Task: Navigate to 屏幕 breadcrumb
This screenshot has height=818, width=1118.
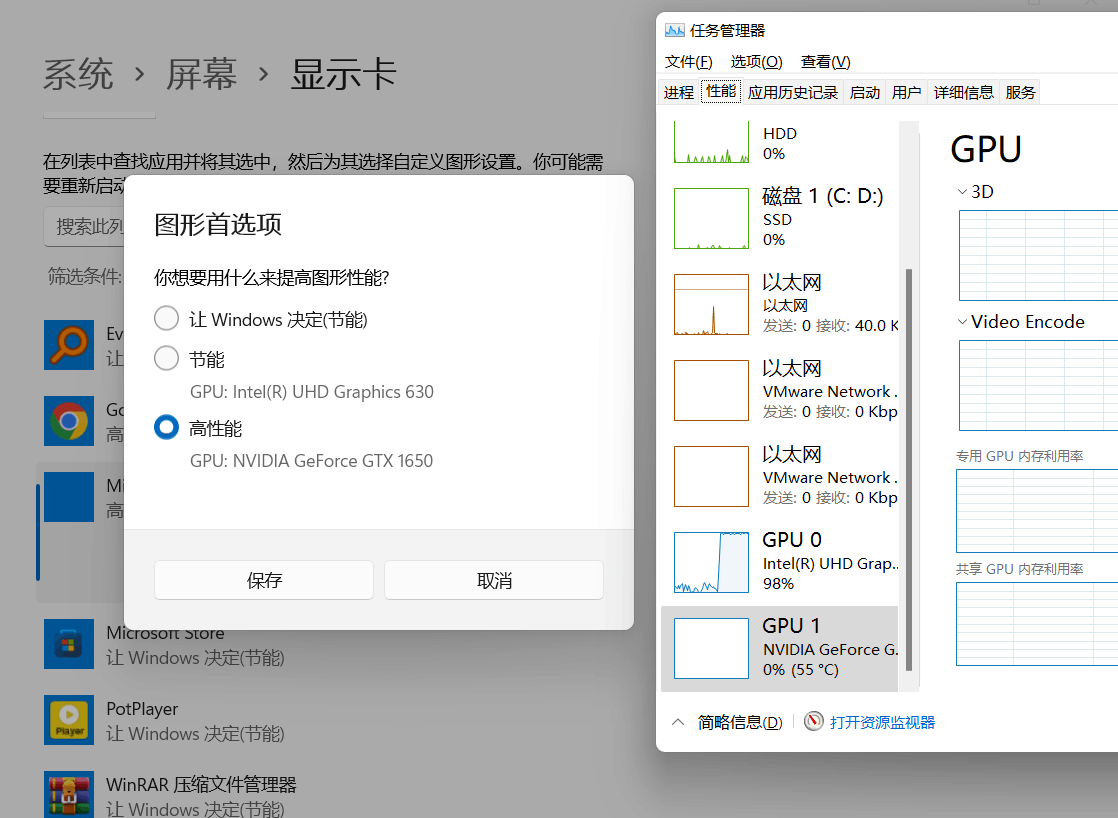Action: (x=202, y=73)
